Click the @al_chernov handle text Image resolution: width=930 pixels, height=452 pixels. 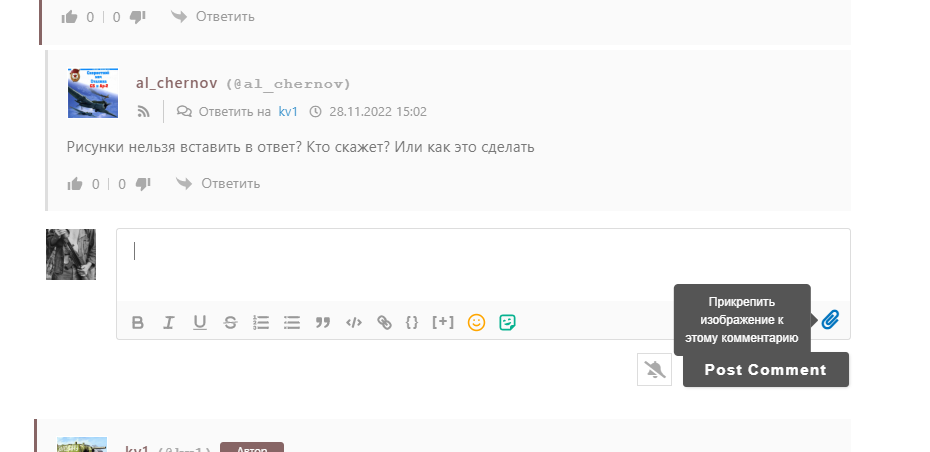(x=288, y=84)
